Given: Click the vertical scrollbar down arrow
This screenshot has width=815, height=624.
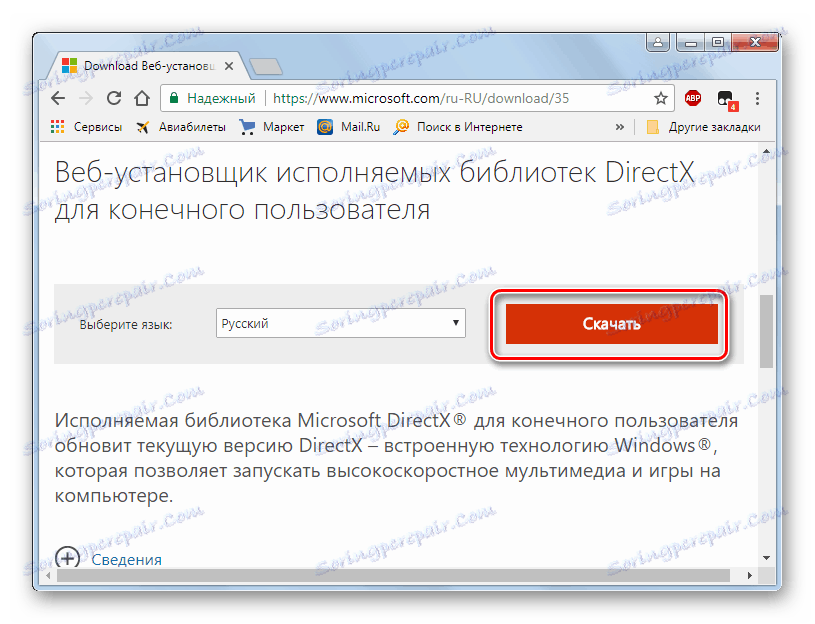Looking at the screenshot, I should pyautogui.click(x=766, y=557).
